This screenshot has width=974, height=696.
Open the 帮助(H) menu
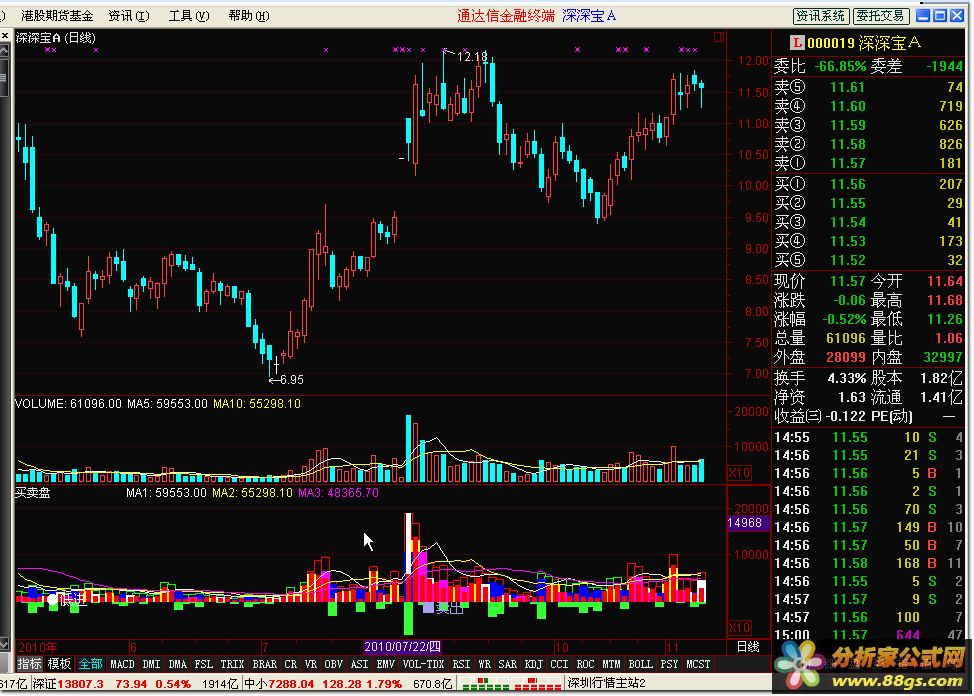click(x=248, y=16)
